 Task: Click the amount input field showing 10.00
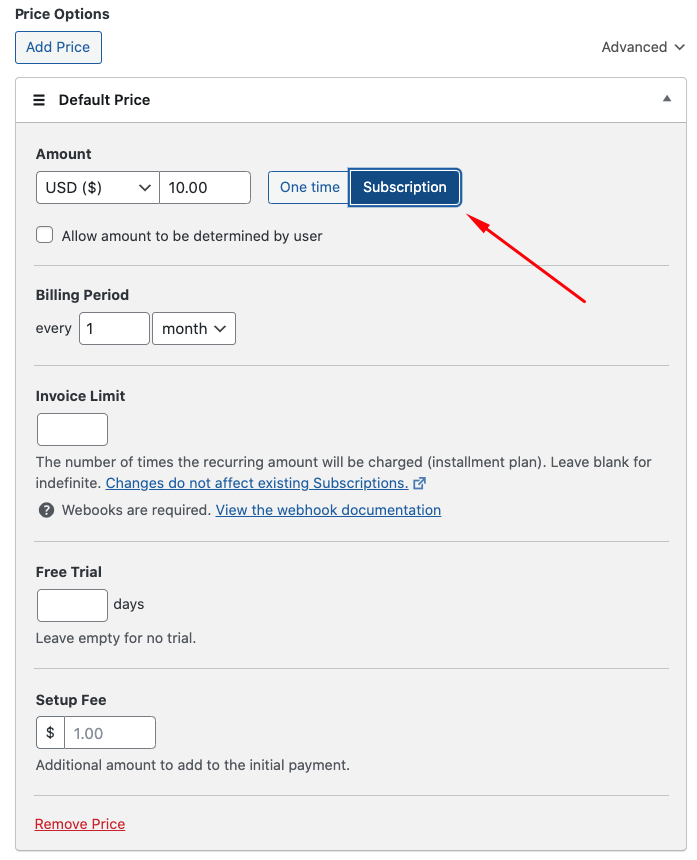click(205, 187)
